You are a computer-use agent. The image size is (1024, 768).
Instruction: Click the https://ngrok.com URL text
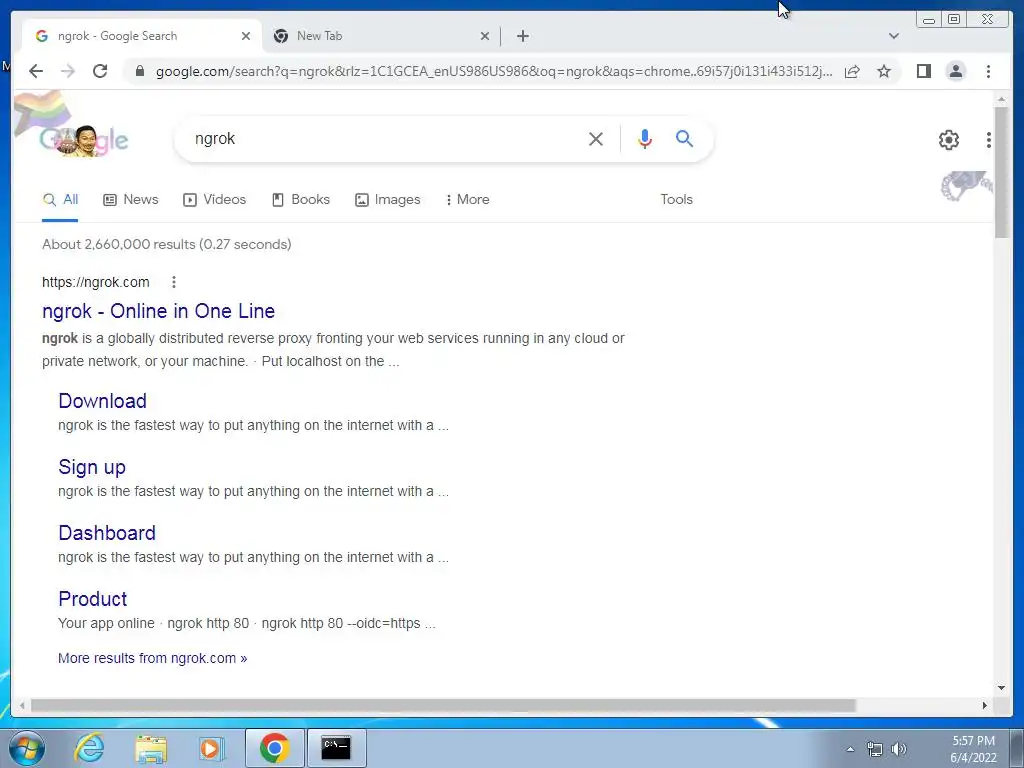point(96,282)
